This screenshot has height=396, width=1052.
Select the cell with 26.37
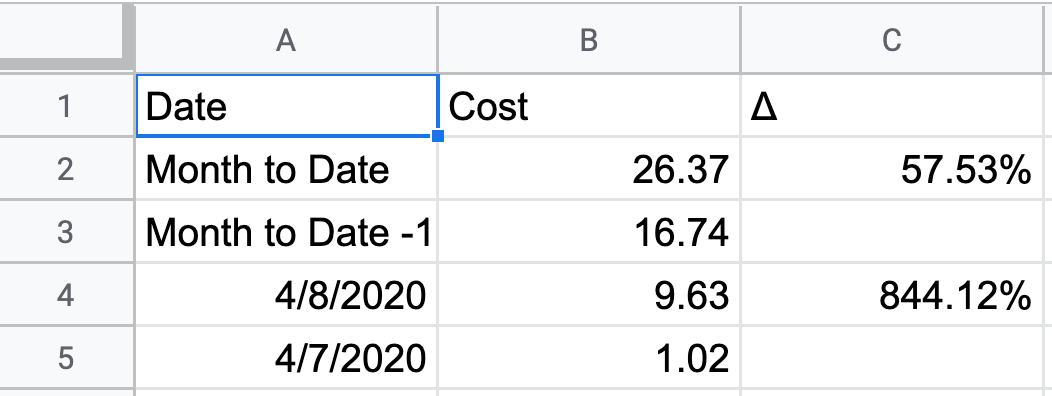click(x=589, y=169)
